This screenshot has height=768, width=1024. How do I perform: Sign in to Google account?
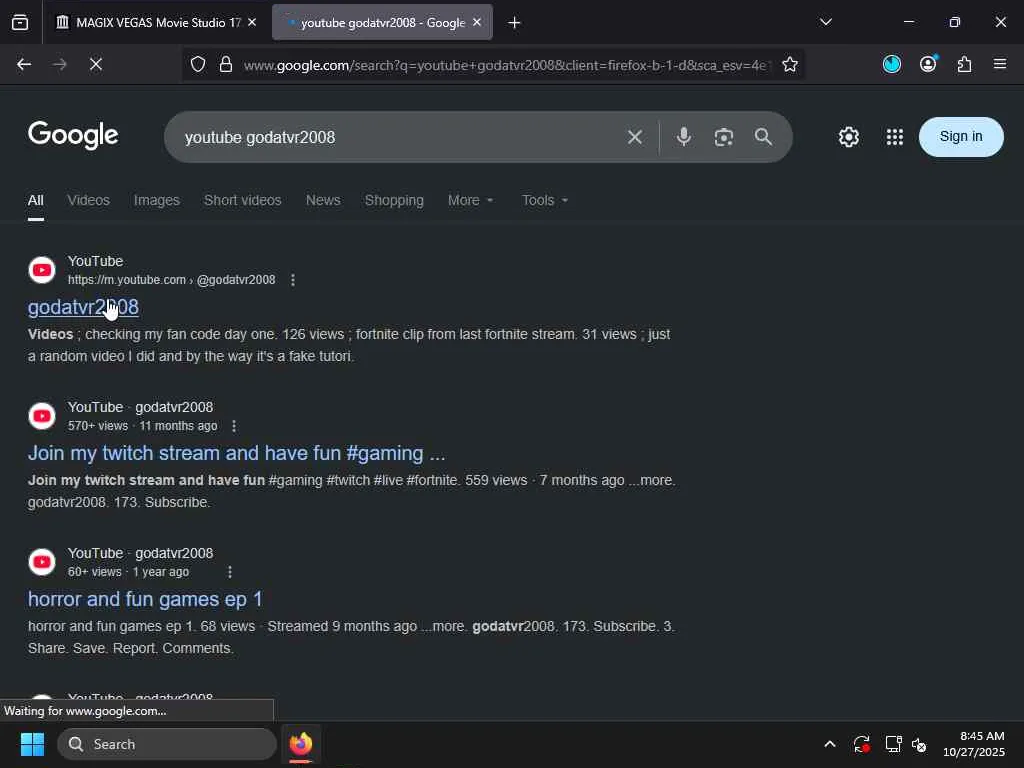pyautogui.click(x=961, y=136)
